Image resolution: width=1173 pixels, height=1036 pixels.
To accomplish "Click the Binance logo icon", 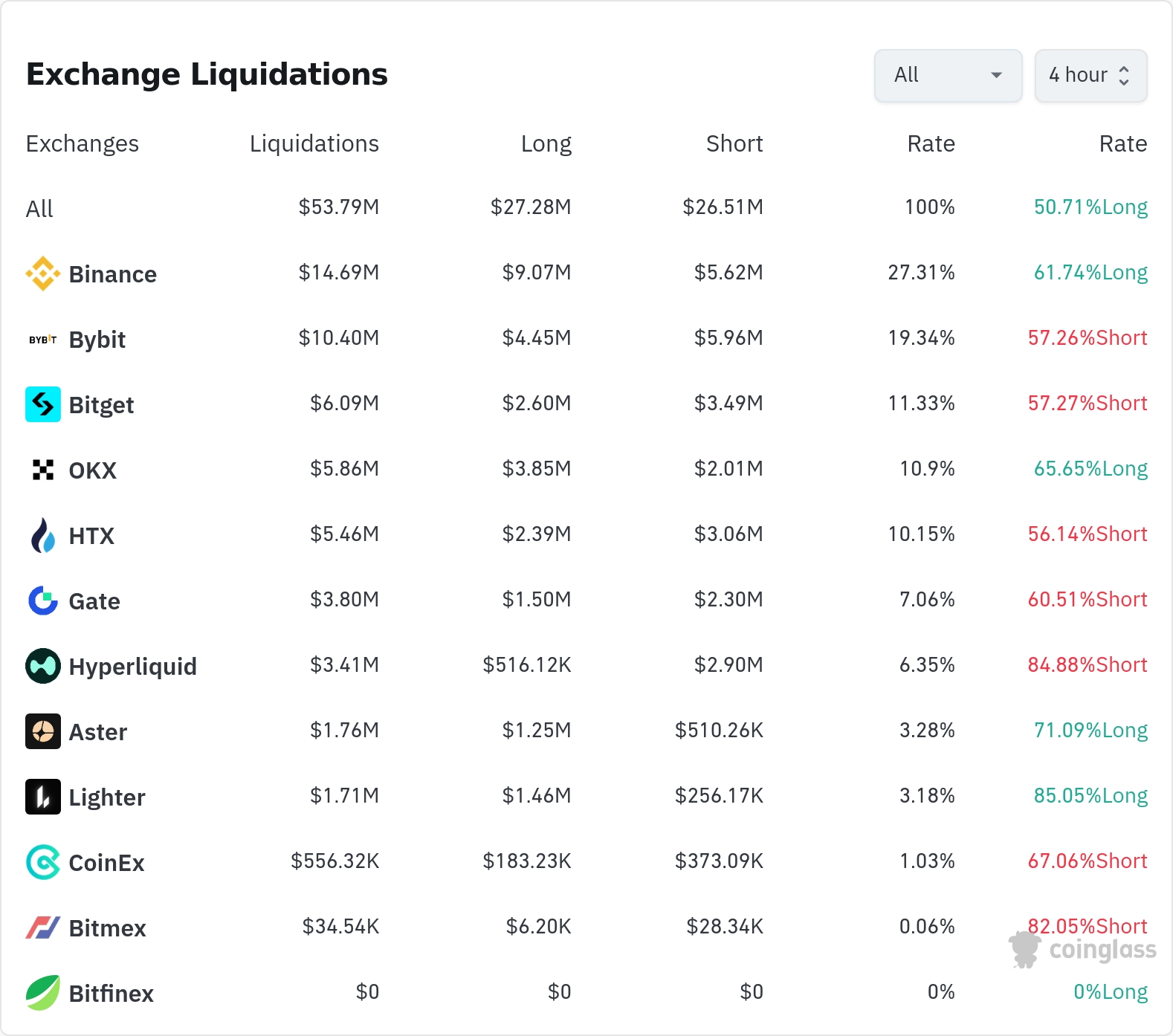I will coord(43,273).
